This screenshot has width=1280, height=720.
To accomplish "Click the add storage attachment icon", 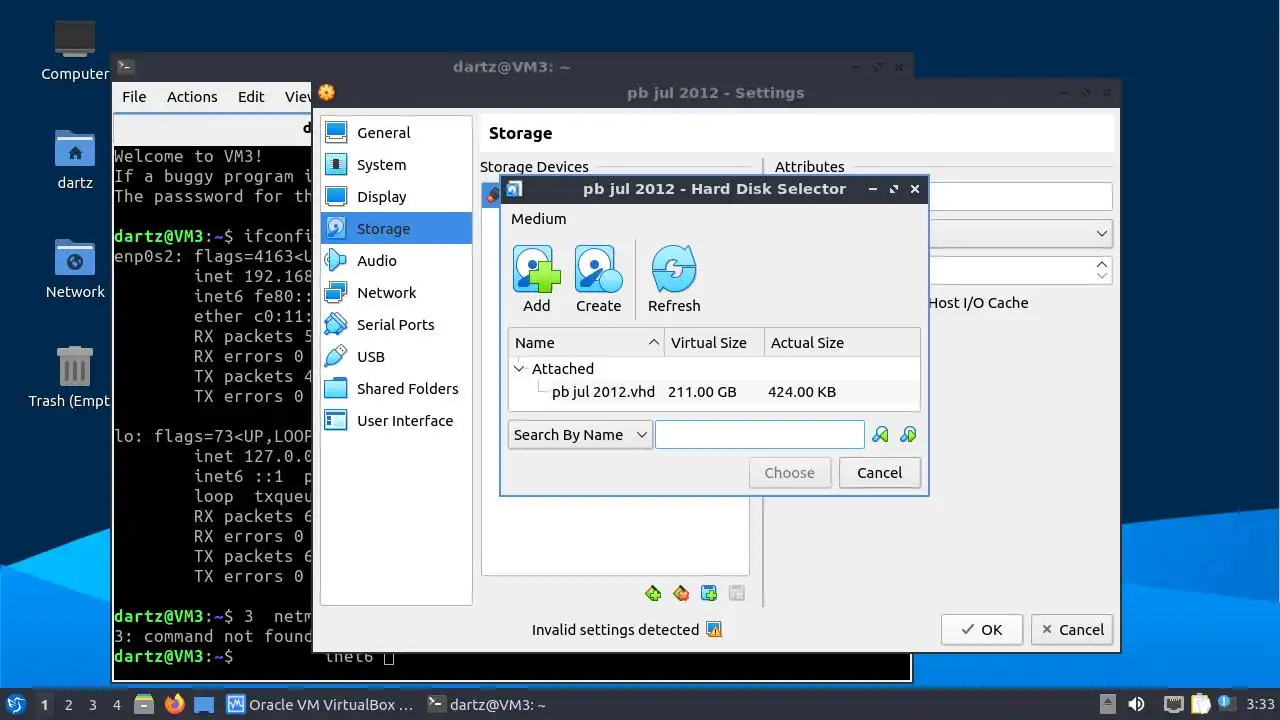I will pyautogui.click(x=709, y=593).
